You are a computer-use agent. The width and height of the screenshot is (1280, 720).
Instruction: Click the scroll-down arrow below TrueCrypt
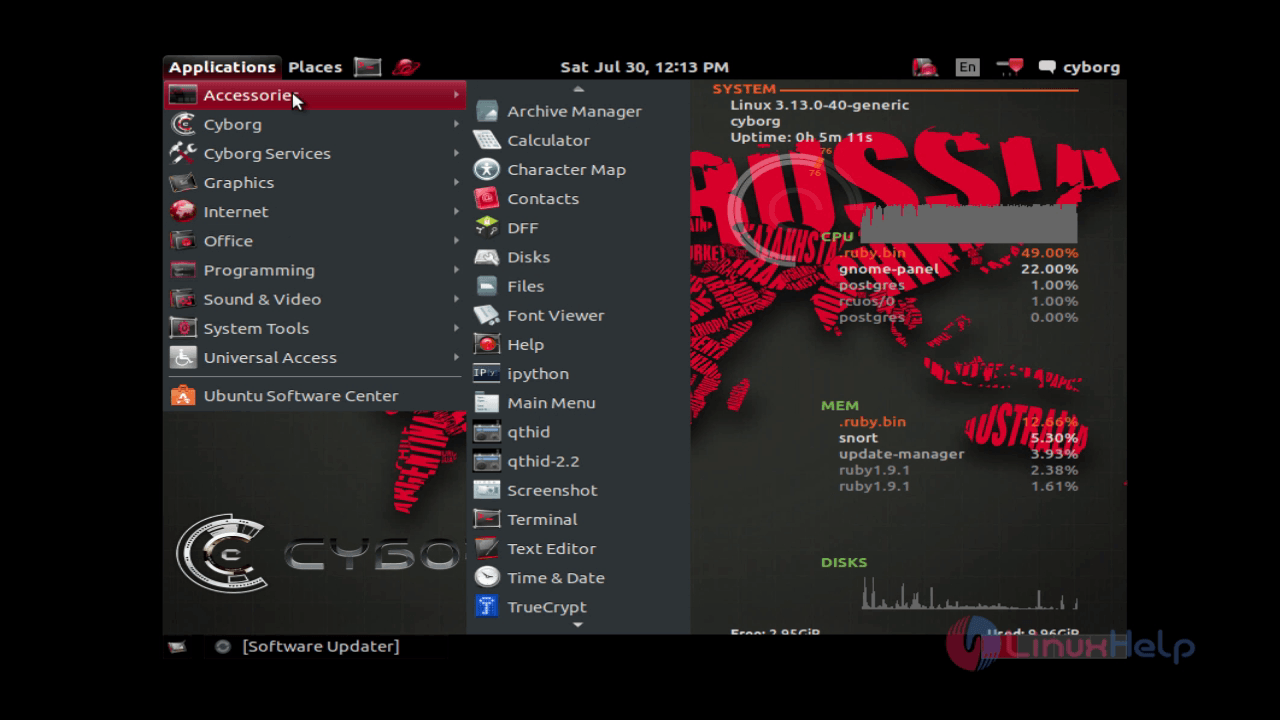(577, 625)
